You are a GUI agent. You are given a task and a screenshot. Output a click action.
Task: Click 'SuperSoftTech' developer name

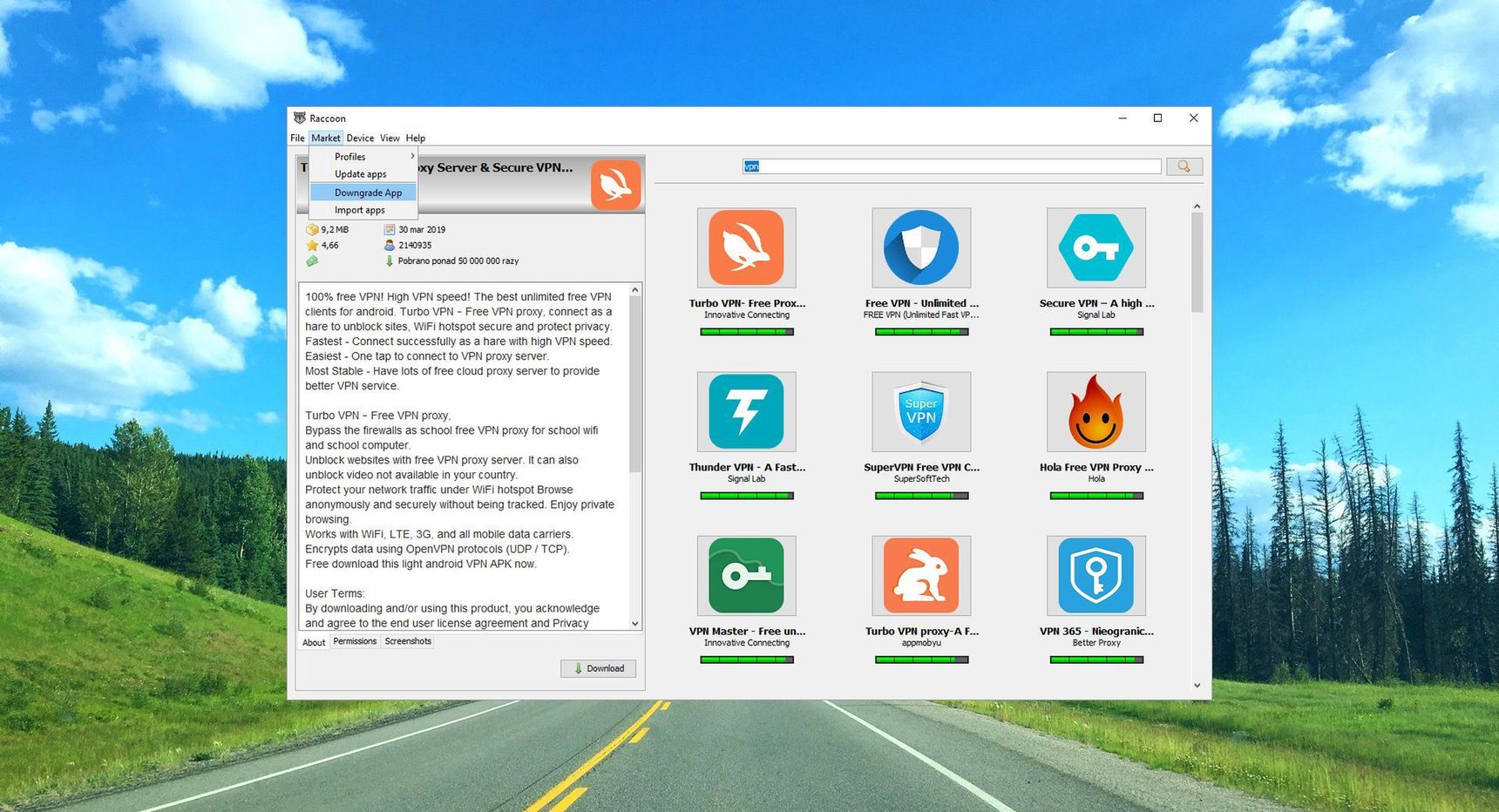[x=921, y=479]
